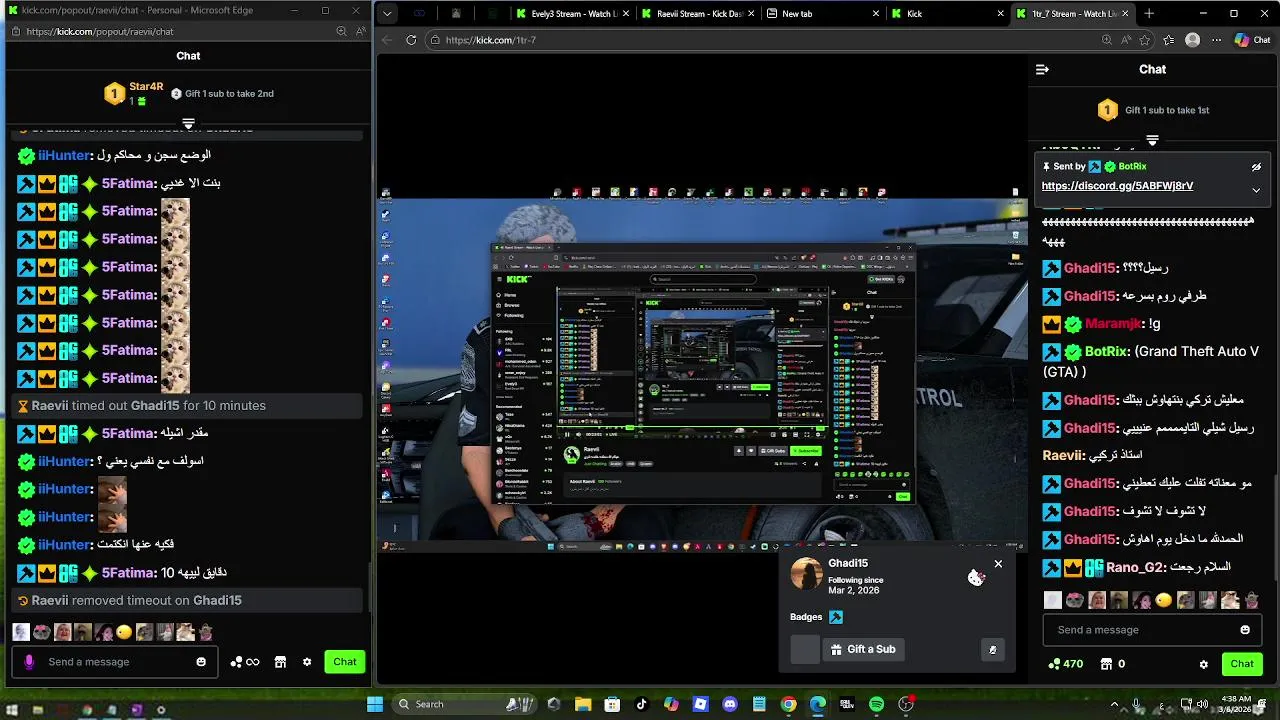Screen dimensions: 1280x720
Task: Expand main chat header collapse arrow
Action: tap(1152, 141)
